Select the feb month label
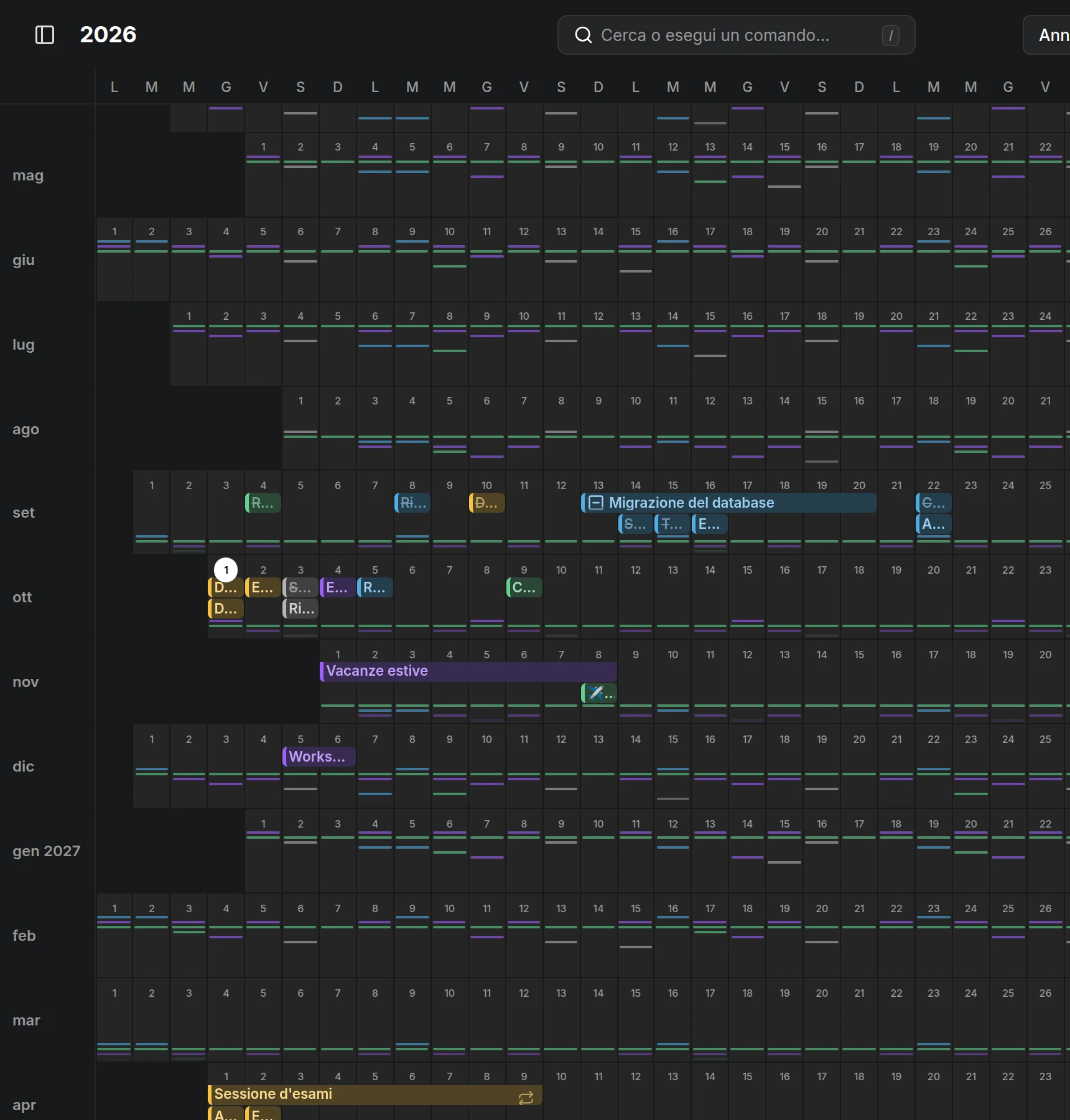 coord(24,936)
